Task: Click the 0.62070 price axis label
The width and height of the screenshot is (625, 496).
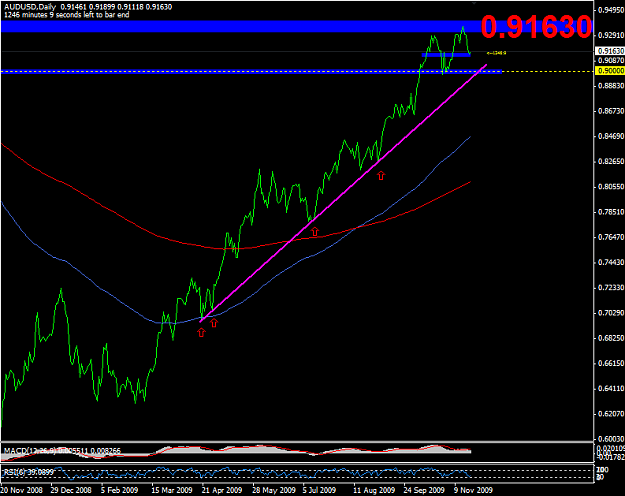Action: click(611, 414)
